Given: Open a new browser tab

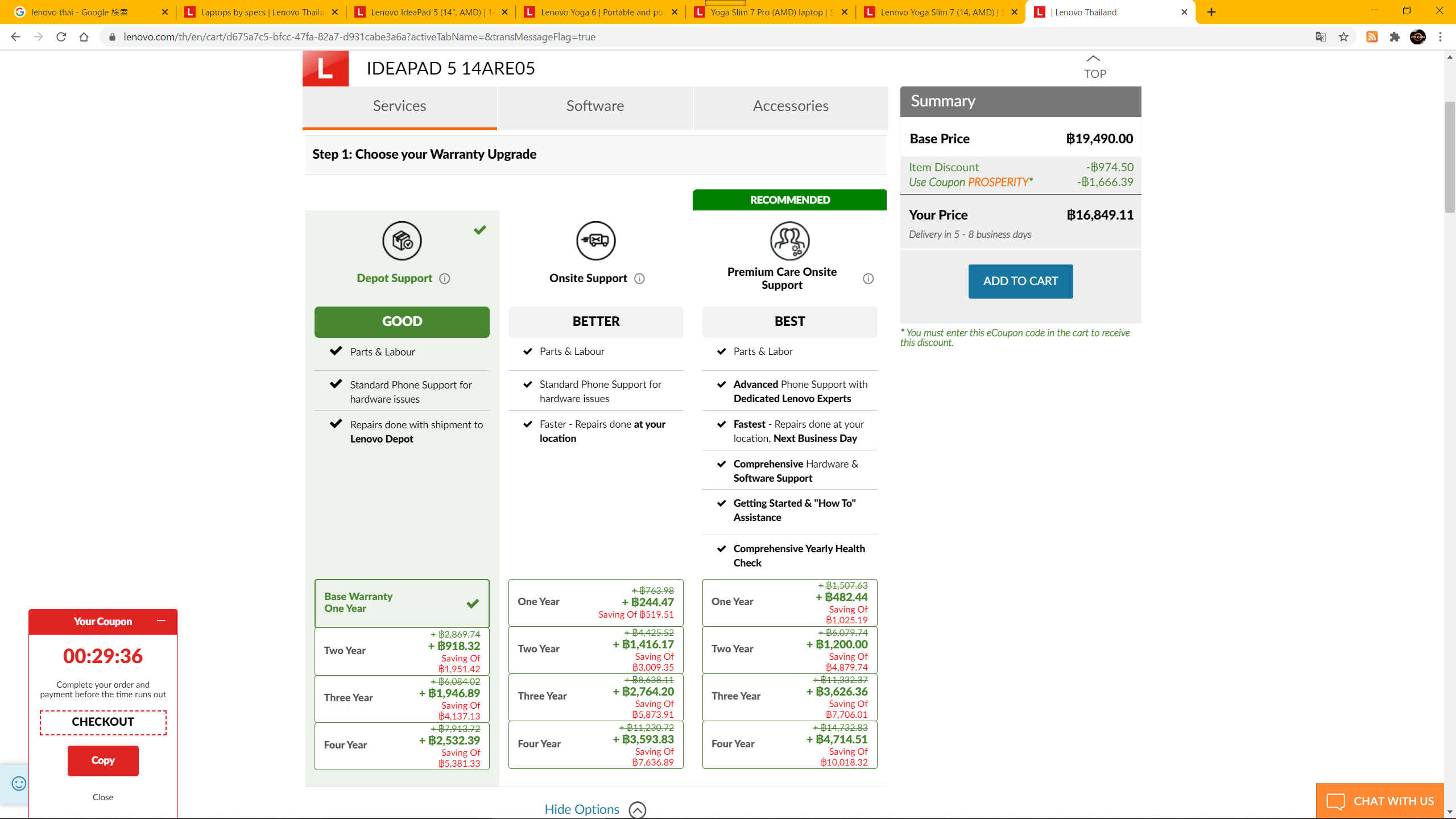Looking at the screenshot, I should pos(1211,12).
